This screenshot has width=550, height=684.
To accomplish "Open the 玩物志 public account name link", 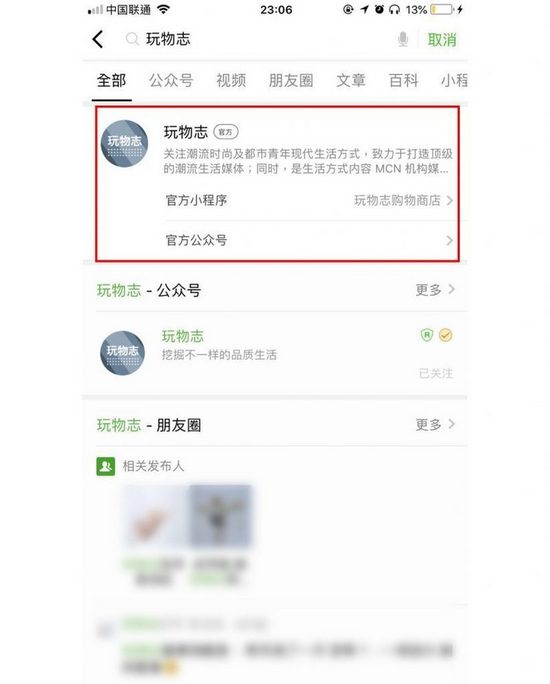I will [183, 336].
